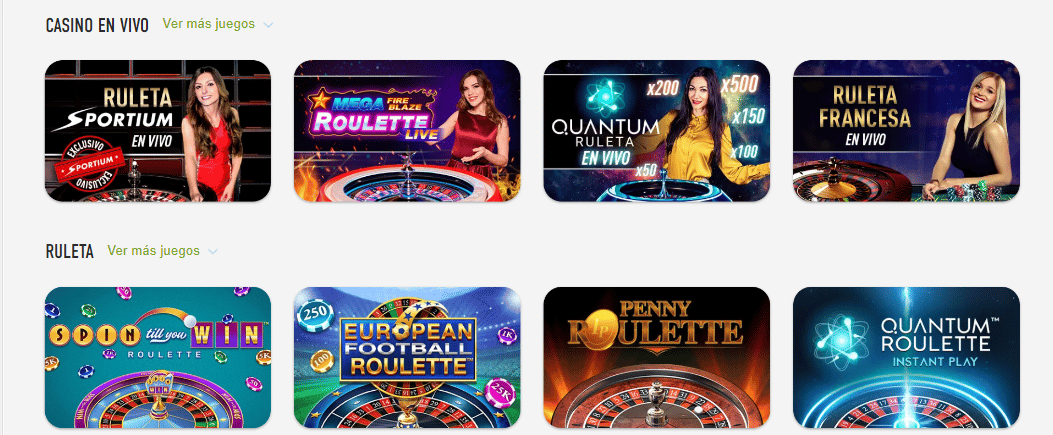Image resolution: width=1053 pixels, height=435 pixels.
Task: Launch European Football Roulette game
Action: pos(407,358)
